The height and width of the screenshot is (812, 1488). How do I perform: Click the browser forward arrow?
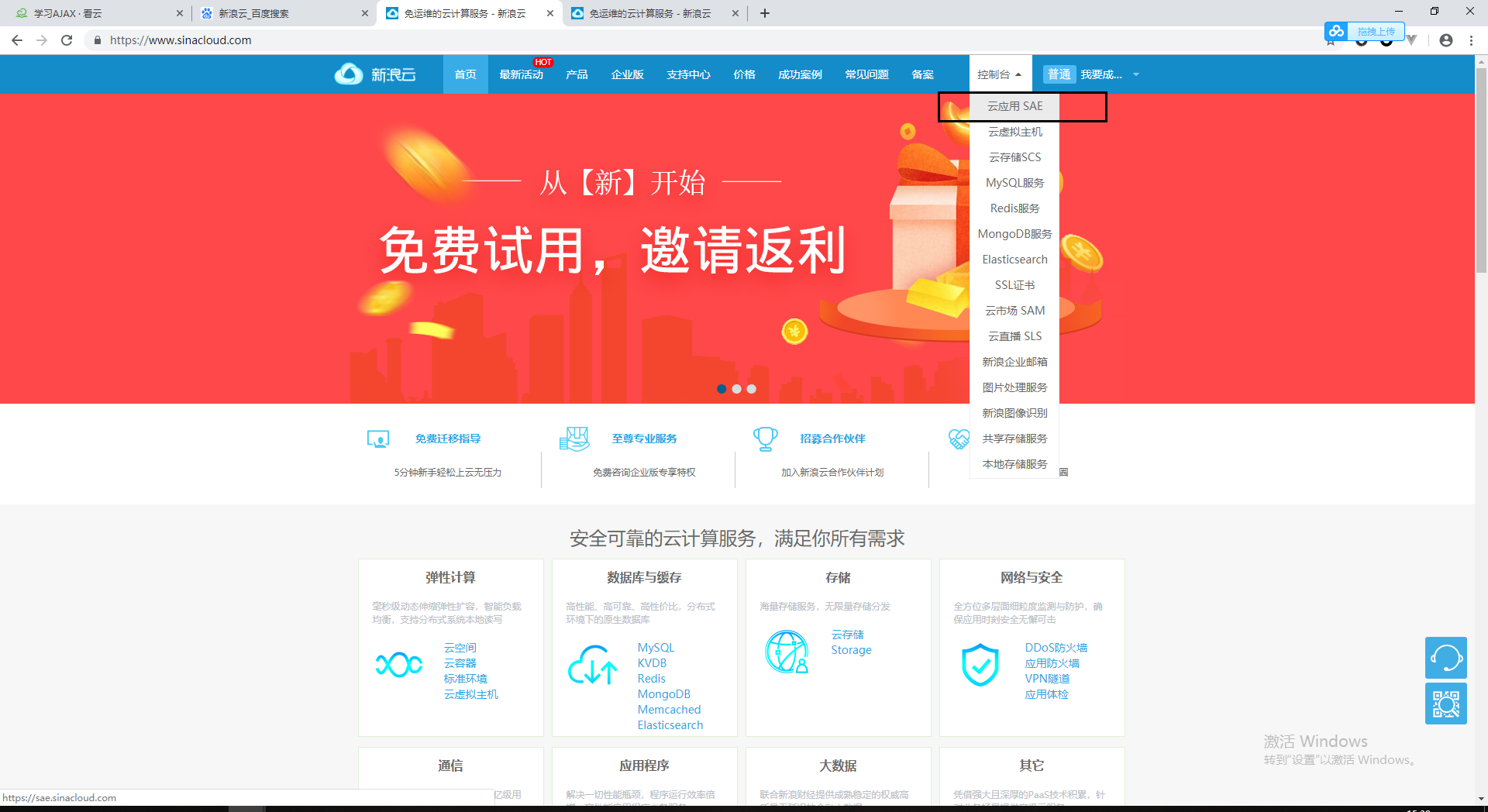click(42, 40)
